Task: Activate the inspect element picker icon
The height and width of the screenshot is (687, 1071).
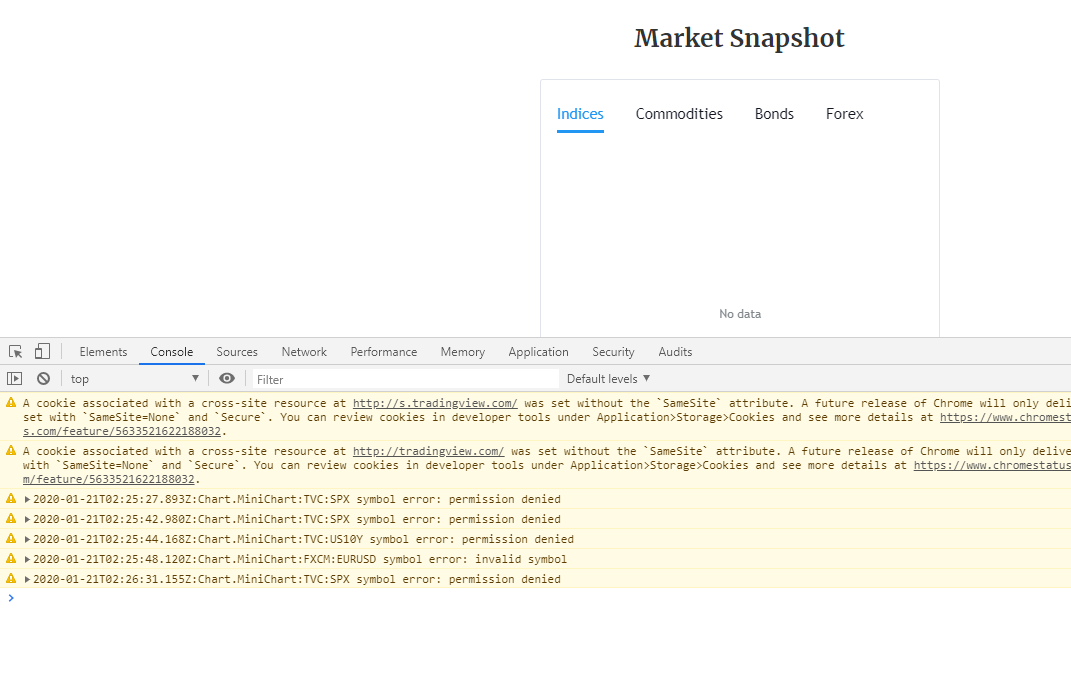Action: click(16, 352)
